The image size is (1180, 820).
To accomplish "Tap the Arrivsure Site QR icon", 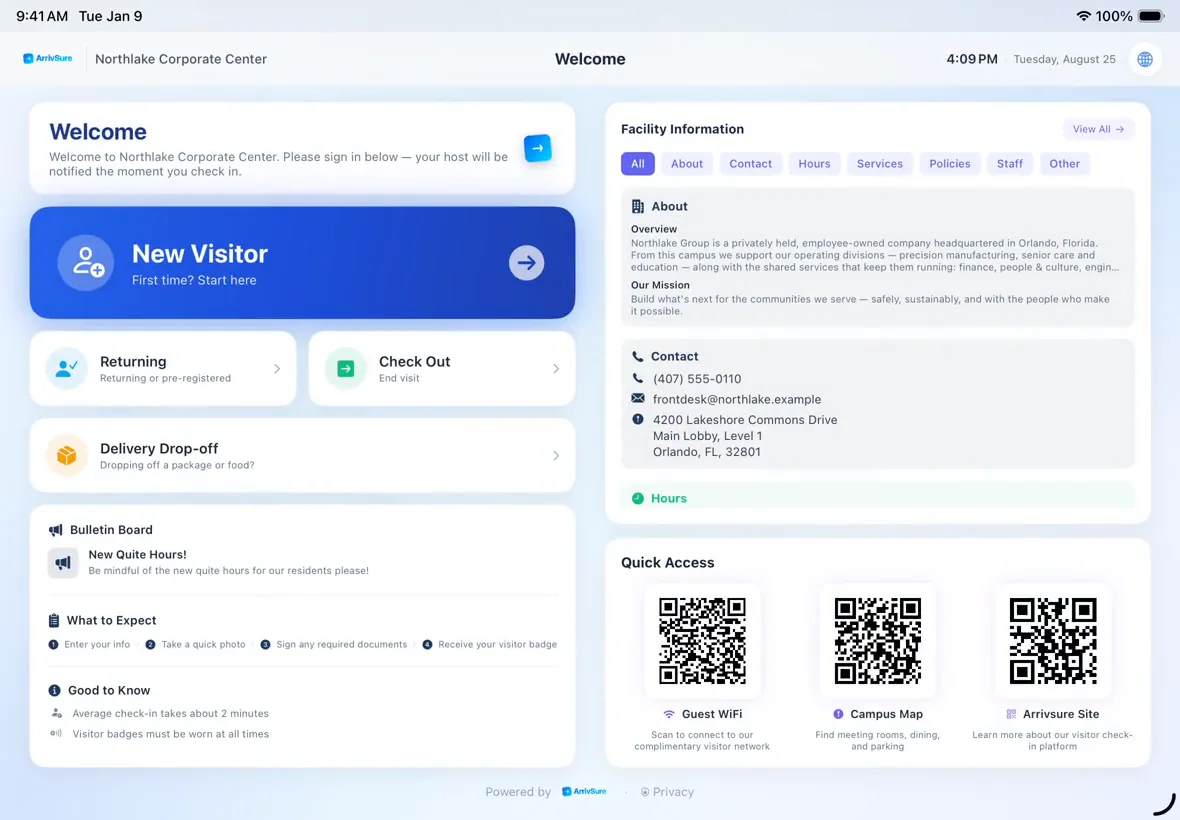I will point(1011,714).
